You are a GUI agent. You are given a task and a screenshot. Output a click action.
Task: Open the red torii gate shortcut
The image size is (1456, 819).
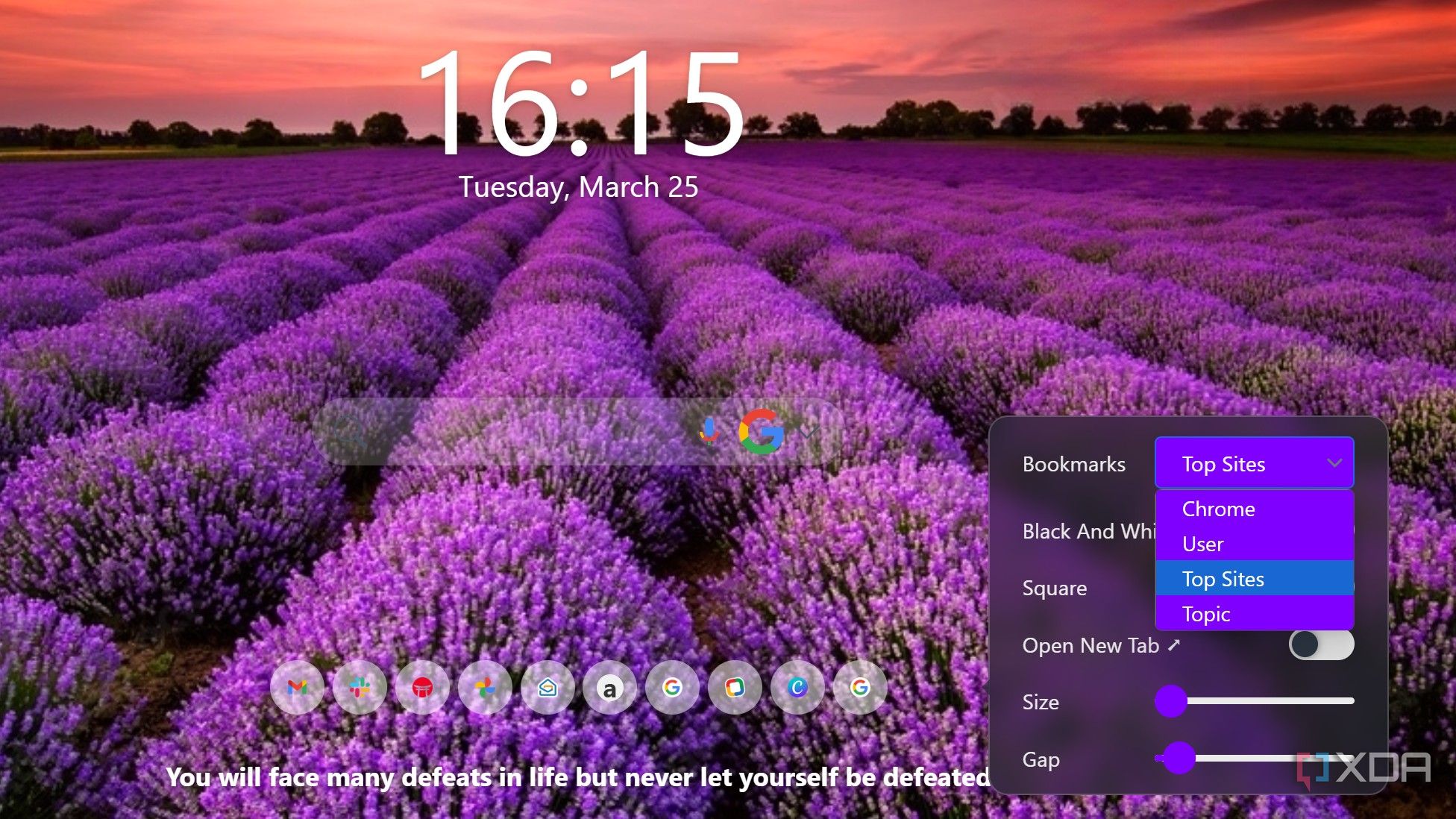[422, 687]
